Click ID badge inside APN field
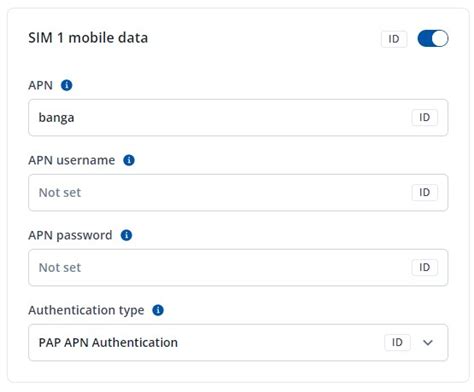 point(425,117)
